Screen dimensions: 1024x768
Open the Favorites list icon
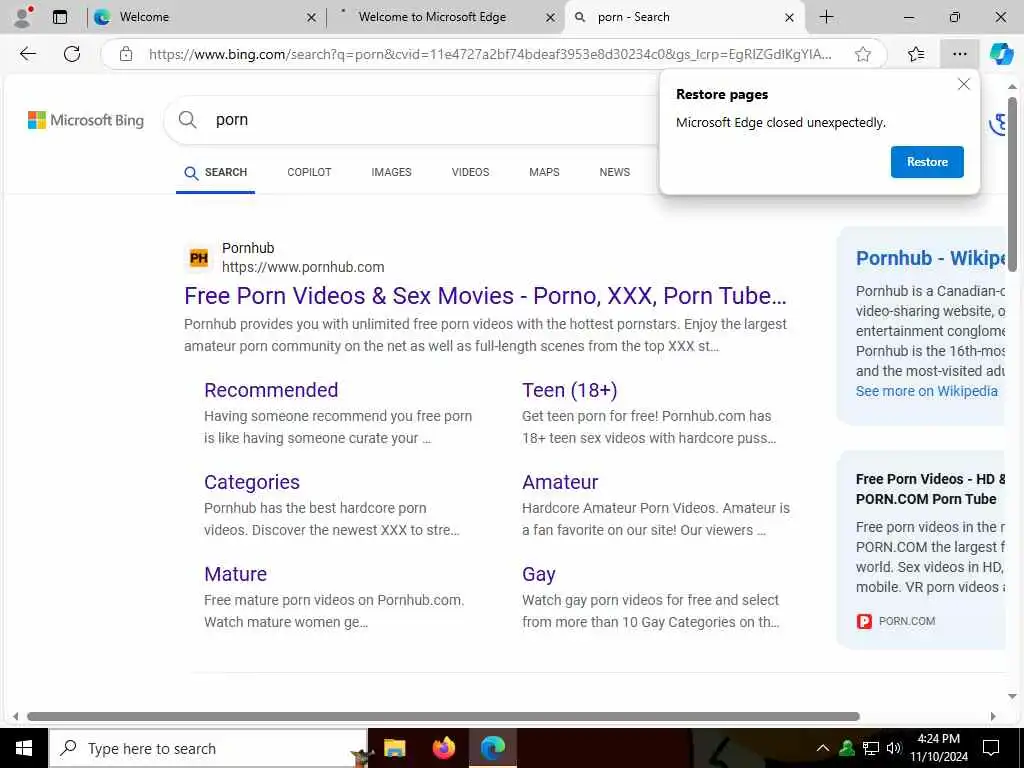click(916, 54)
